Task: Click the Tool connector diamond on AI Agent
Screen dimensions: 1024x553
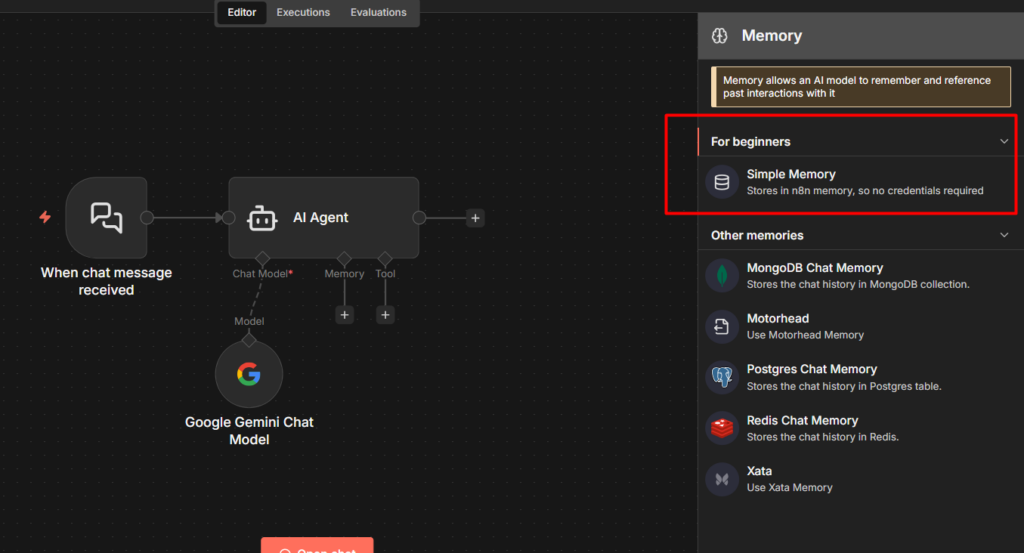Action: 385,259
